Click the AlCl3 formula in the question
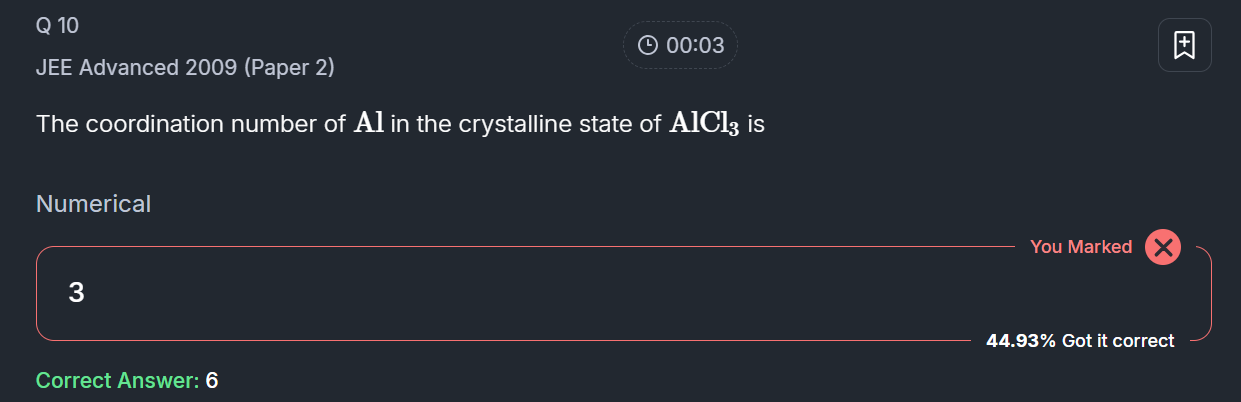 click(x=704, y=125)
